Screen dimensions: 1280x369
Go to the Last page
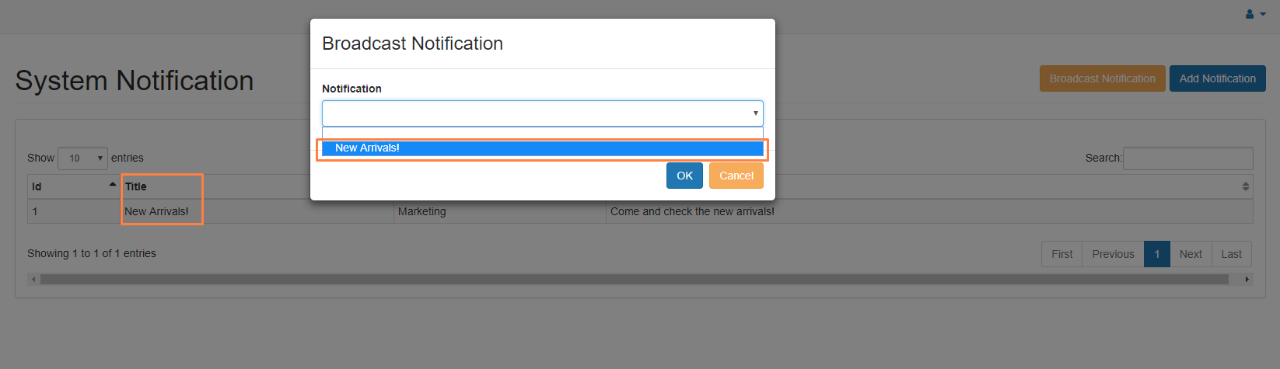(x=1232, y=254)
